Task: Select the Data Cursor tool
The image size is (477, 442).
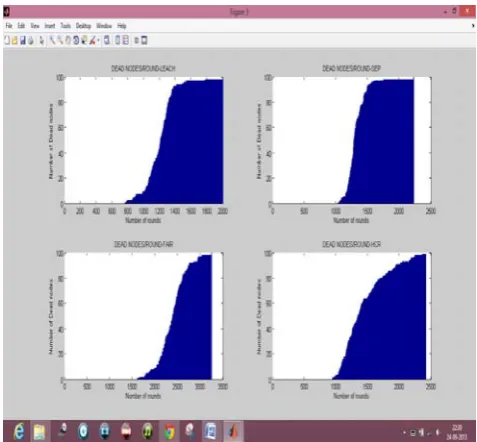Action: tap(84, 40)
